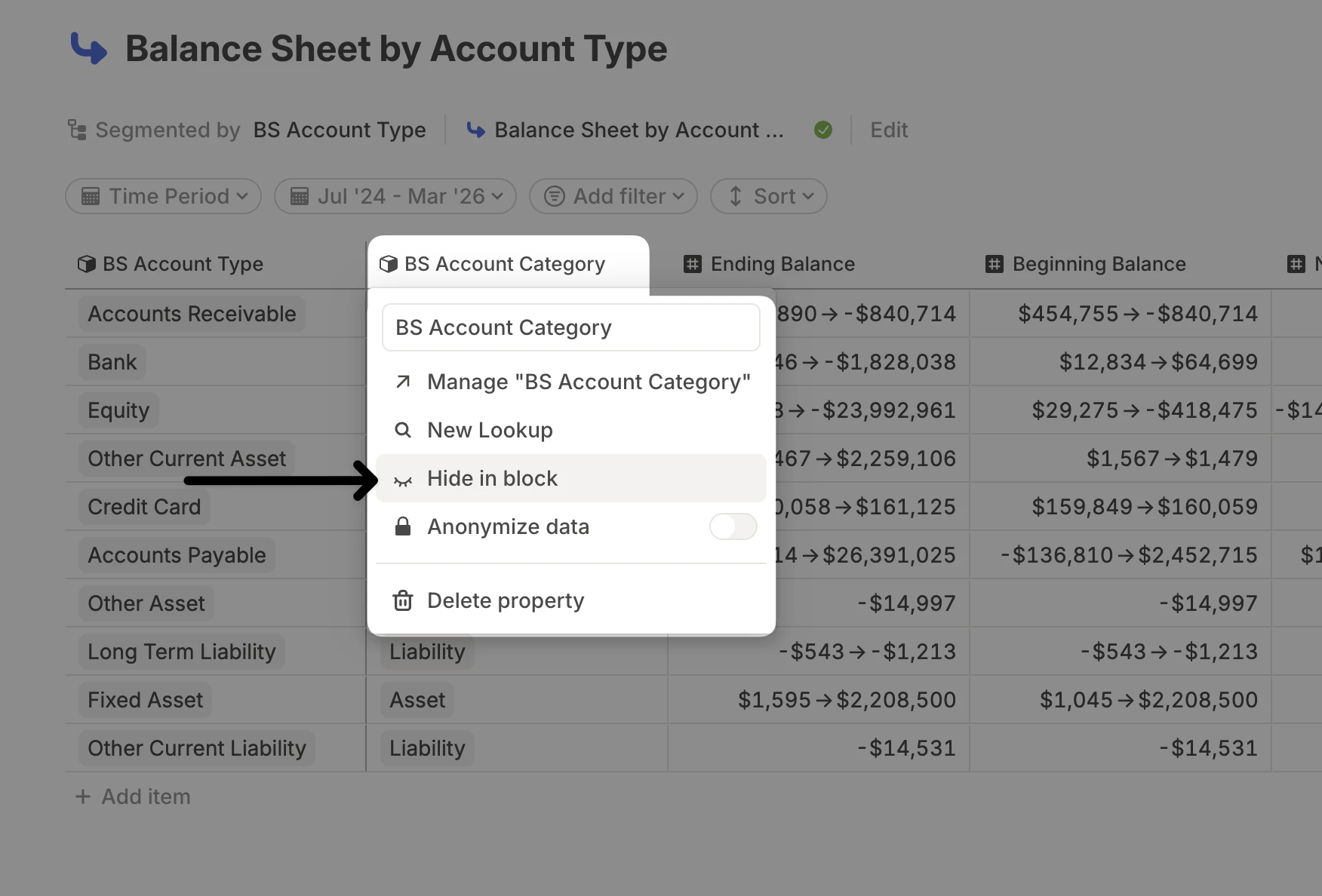Select Delete property from the menu

[x=505, y=601]
